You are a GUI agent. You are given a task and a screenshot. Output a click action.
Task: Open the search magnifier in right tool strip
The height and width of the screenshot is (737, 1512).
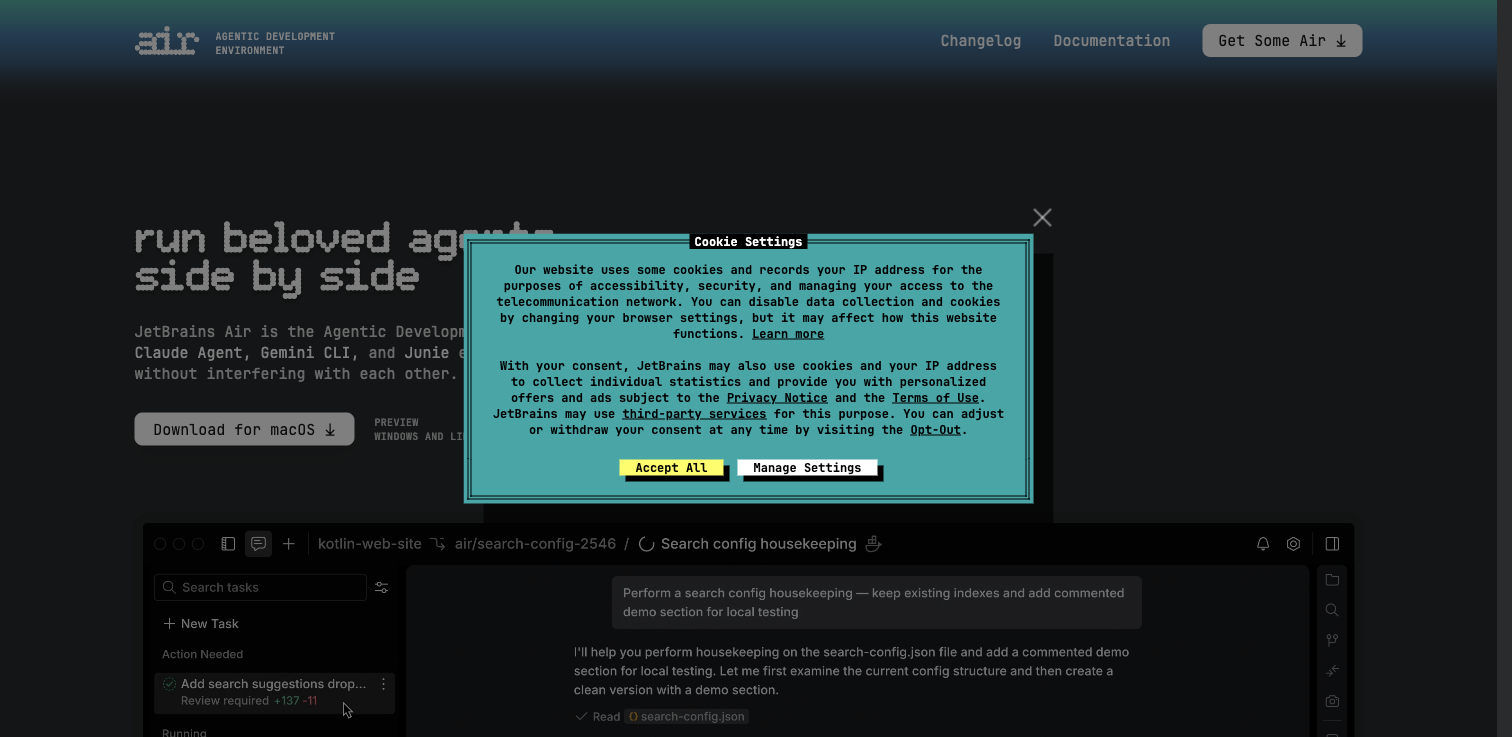click(x=1332, y=610)
